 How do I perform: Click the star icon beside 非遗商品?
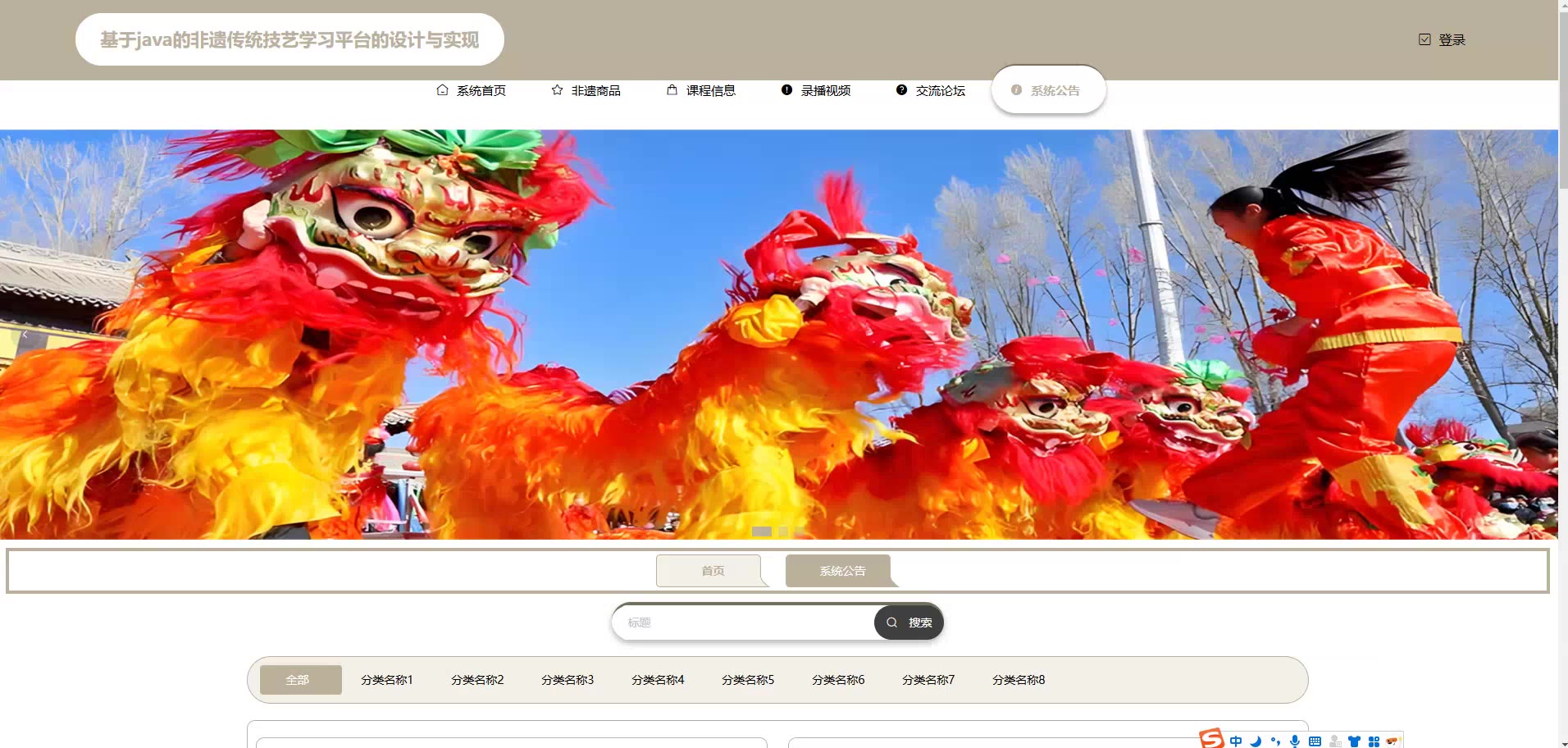tap(557, 90)
